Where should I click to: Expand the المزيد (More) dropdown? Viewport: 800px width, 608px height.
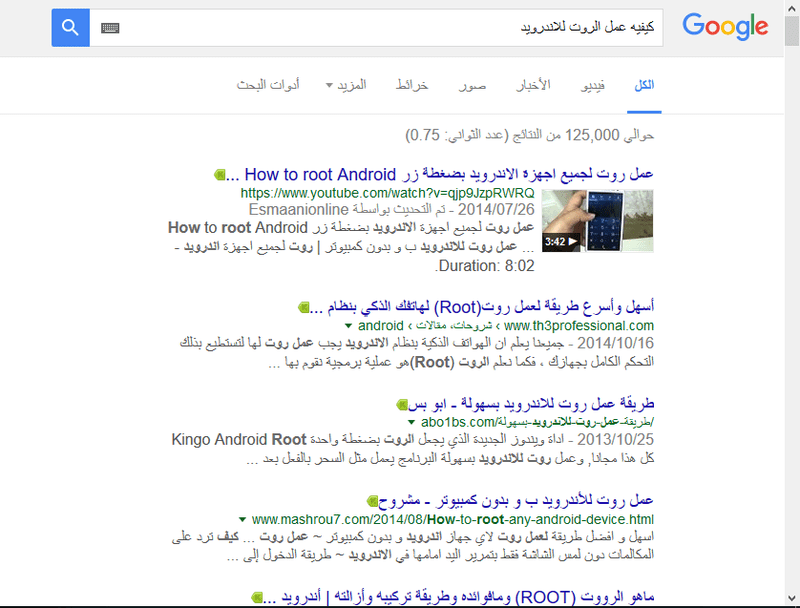346,85
